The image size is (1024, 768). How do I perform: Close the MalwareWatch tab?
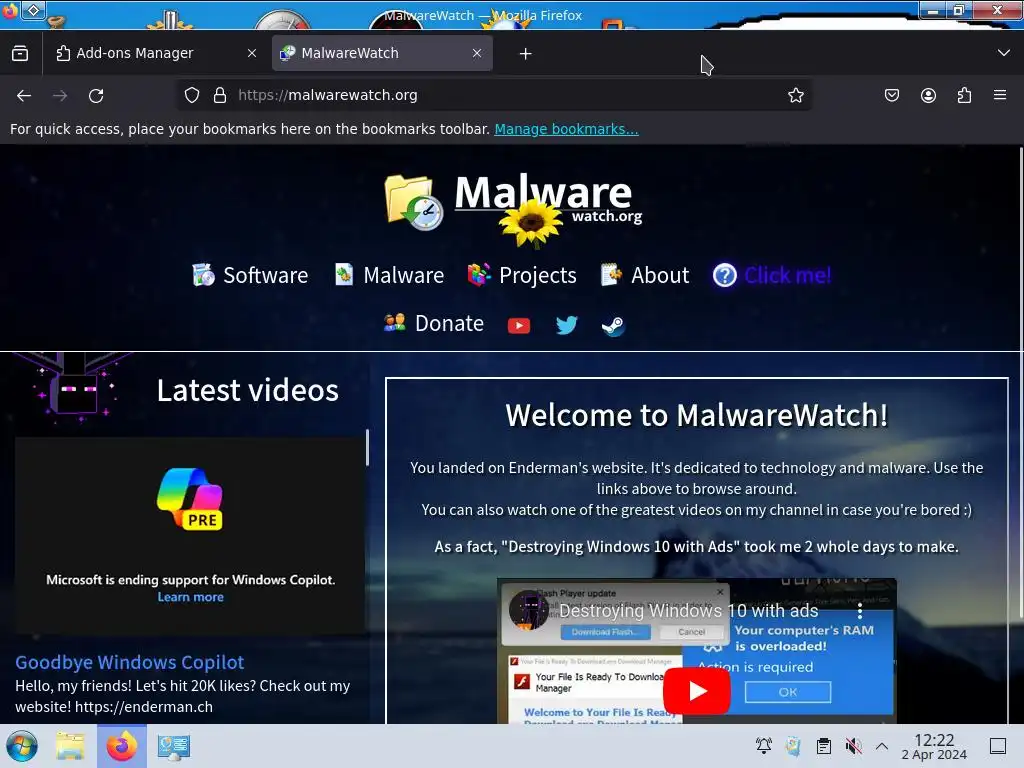point(477,54)
